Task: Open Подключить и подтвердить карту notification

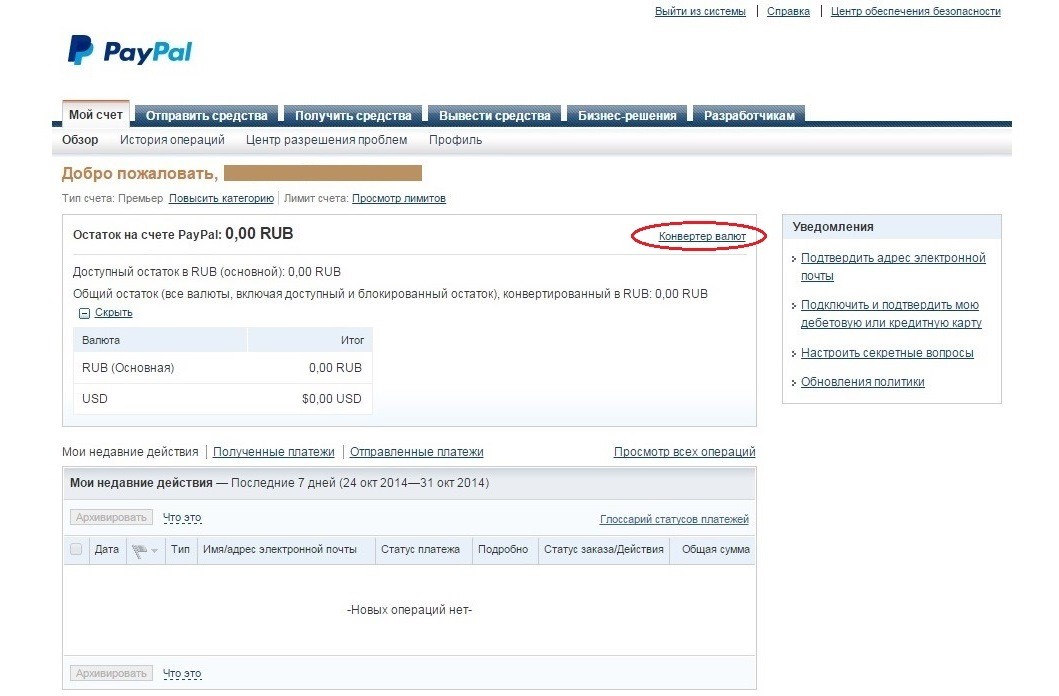Action: pos(891,314)
